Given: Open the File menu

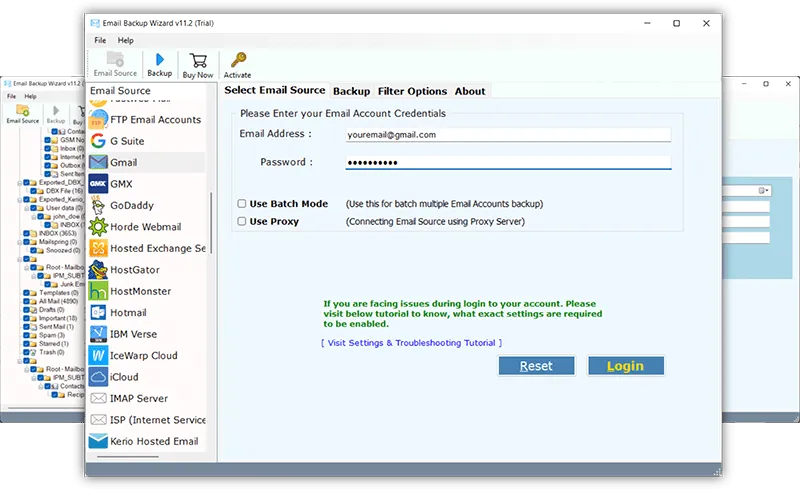Looking at the screenshot, I should 100,40.
